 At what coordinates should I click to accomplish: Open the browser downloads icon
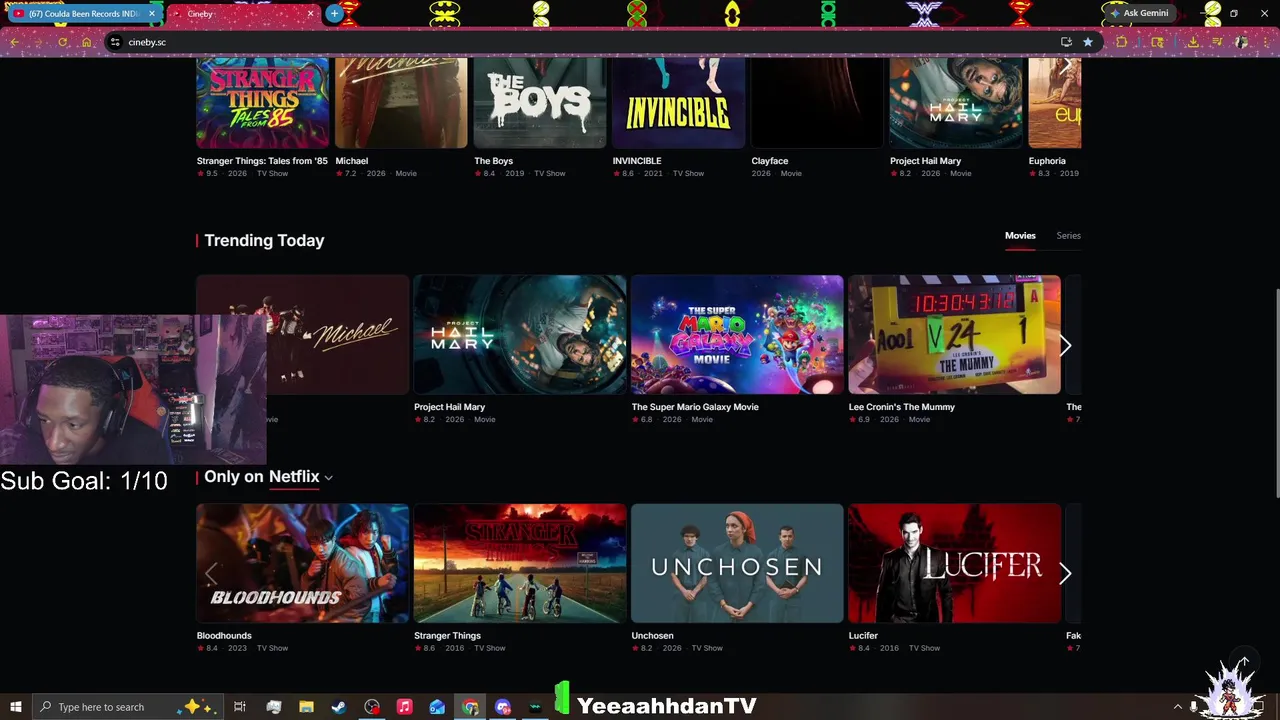pyautogui.click(x=1193, y=42)
